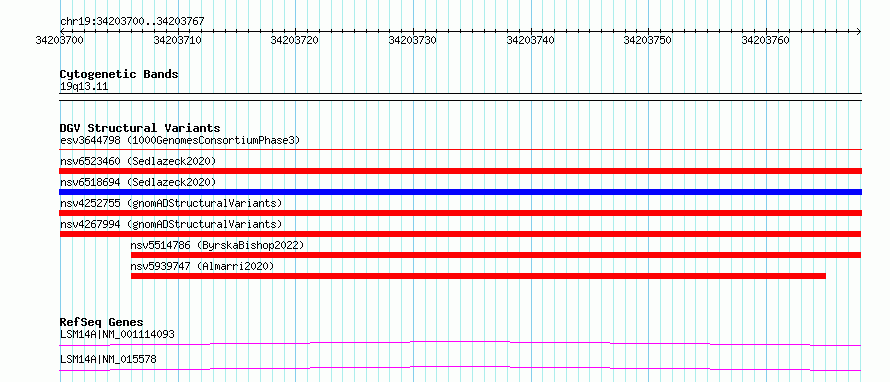Click the DGV Structural Variants track heading
This screenshot has height=382, width=890.
click(140, 128)
